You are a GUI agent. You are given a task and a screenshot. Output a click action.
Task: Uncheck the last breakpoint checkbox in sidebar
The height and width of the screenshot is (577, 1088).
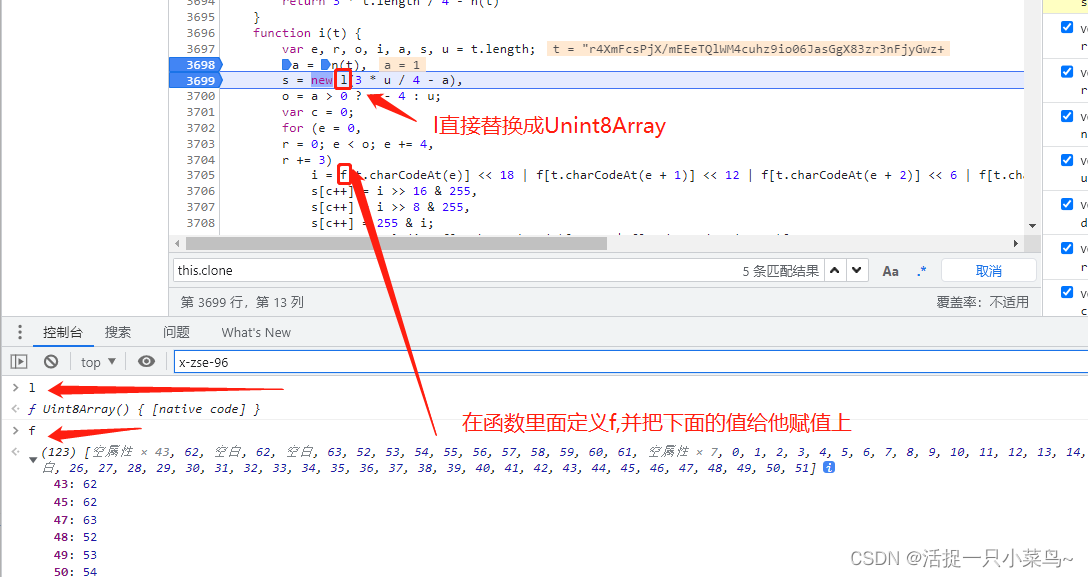point(1067,293)
